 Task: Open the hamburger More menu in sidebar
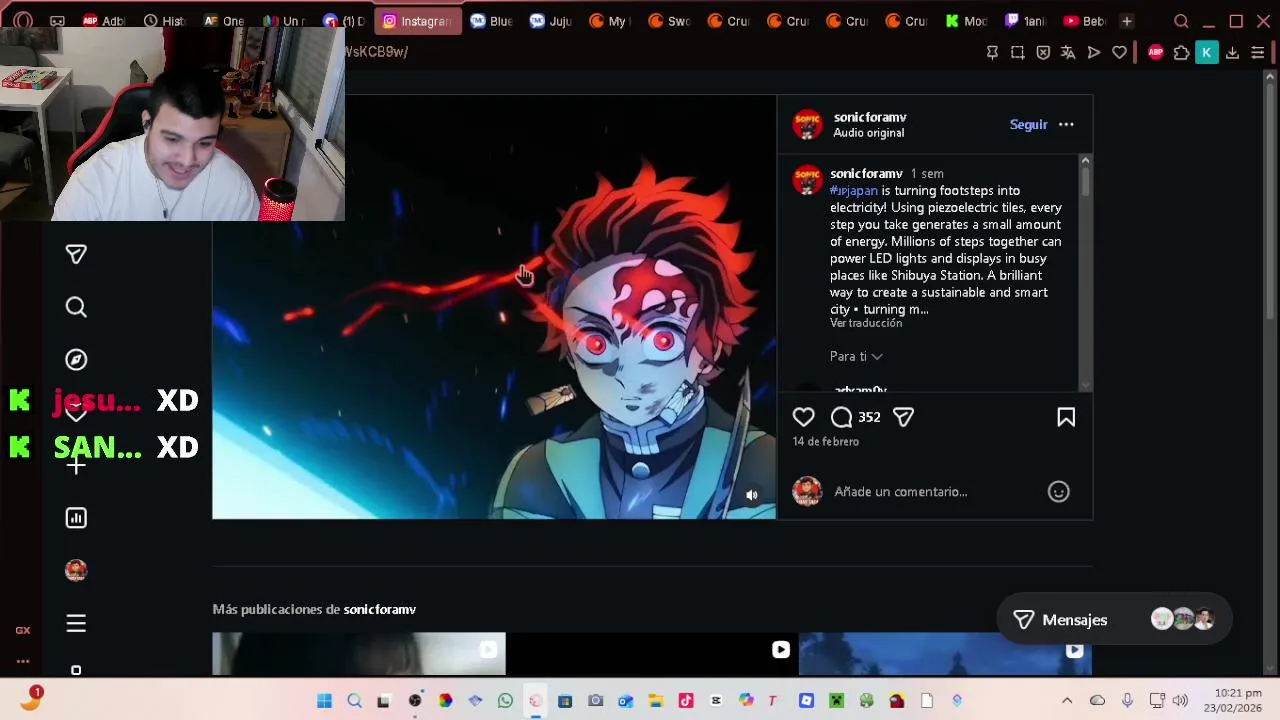click(76, 623)
